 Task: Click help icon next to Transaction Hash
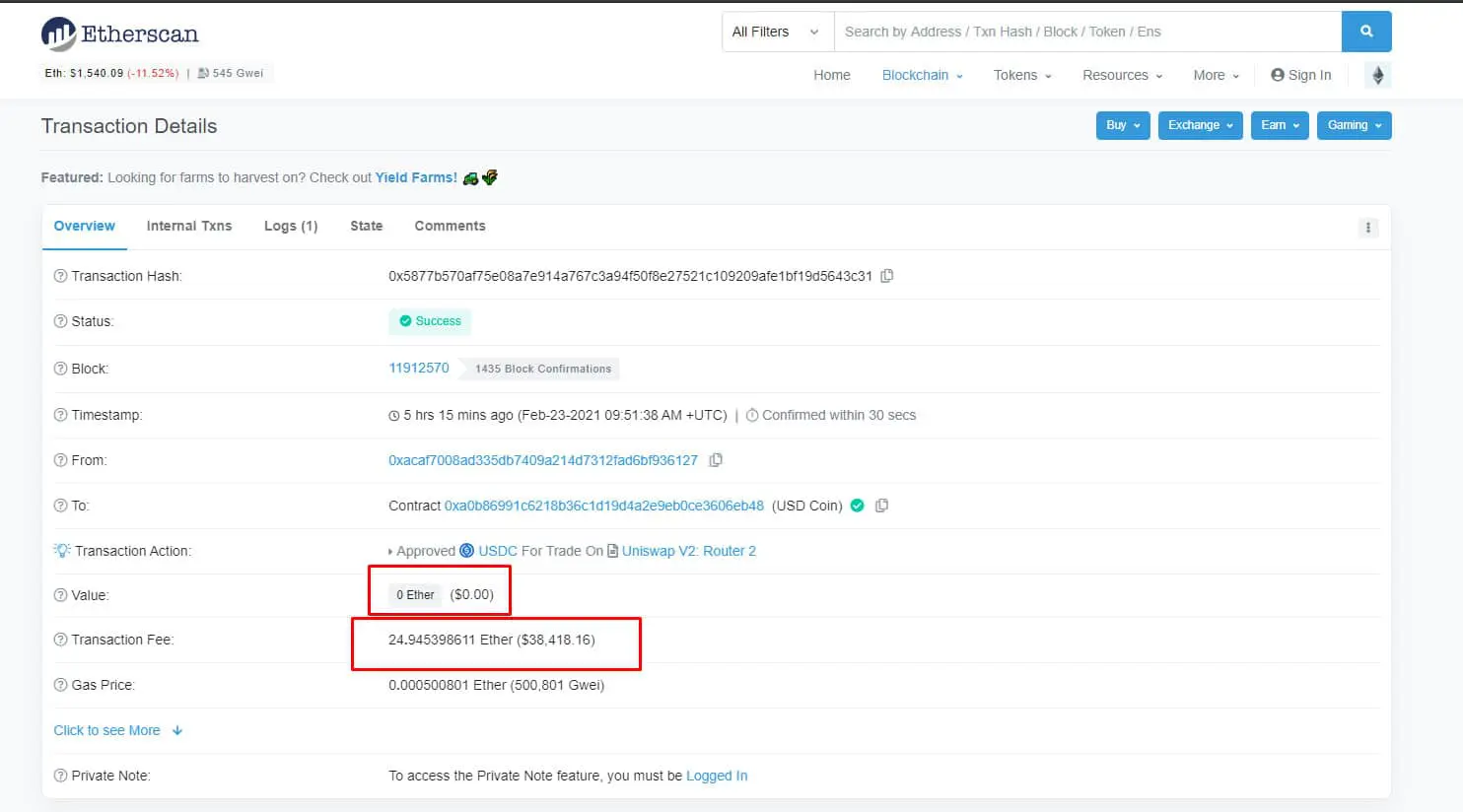pyautogui.click(x=60, y=276)
